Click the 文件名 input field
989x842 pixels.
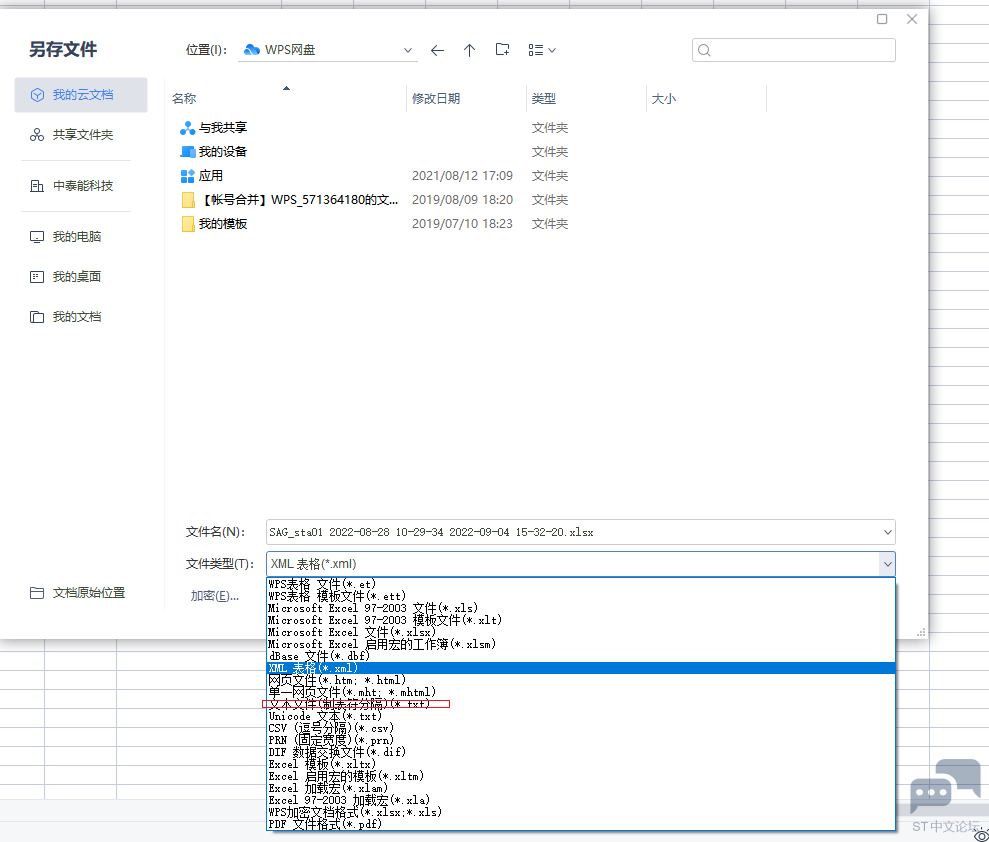[x=573, y=532]
